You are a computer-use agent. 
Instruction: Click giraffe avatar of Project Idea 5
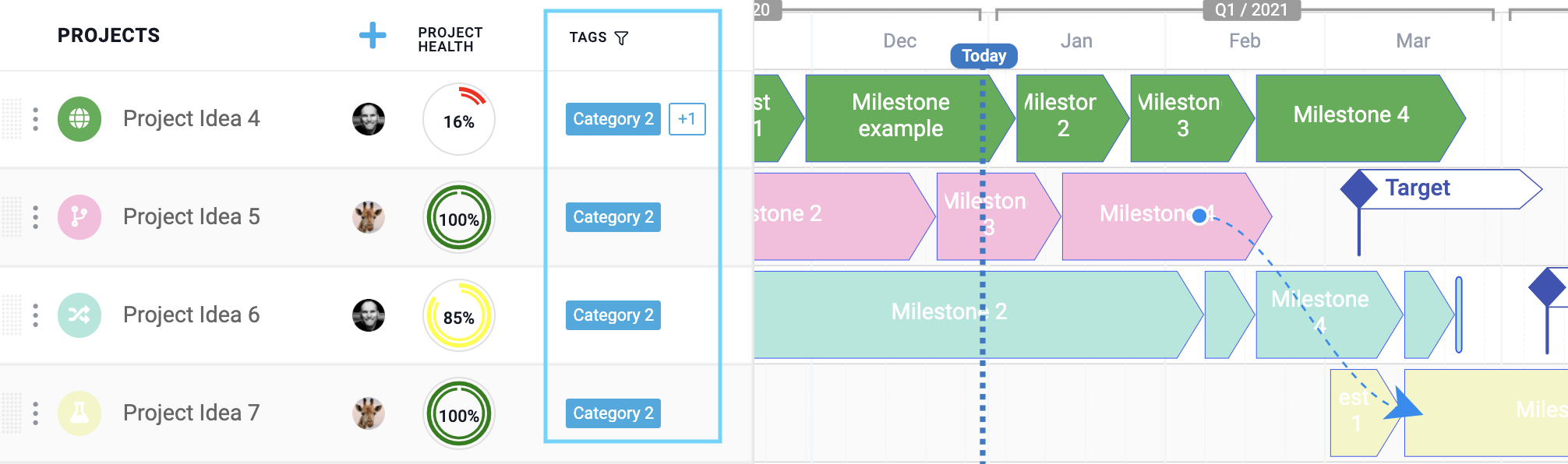(369, 217)
